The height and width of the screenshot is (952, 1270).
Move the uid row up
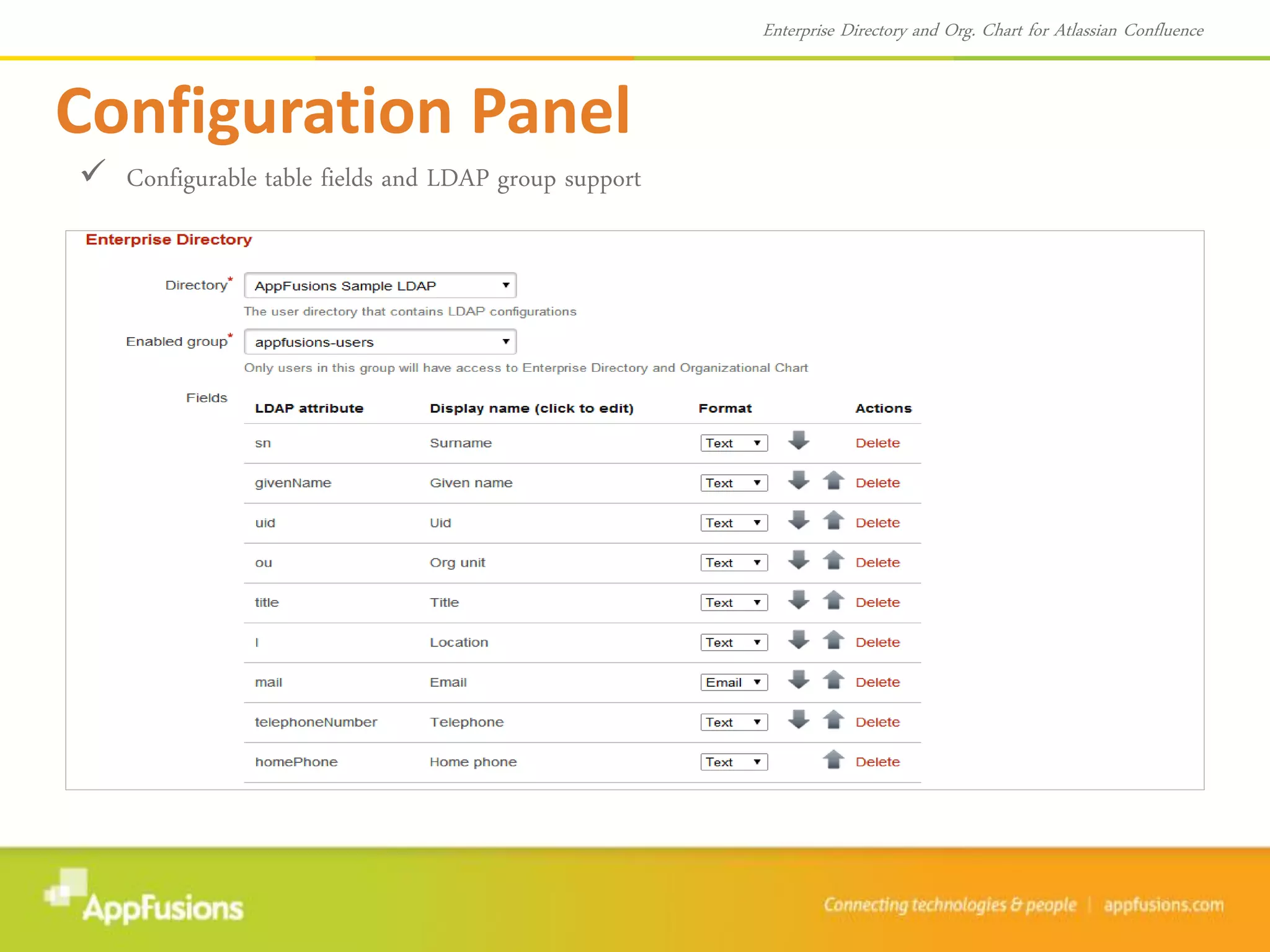(x=833, y=520)
